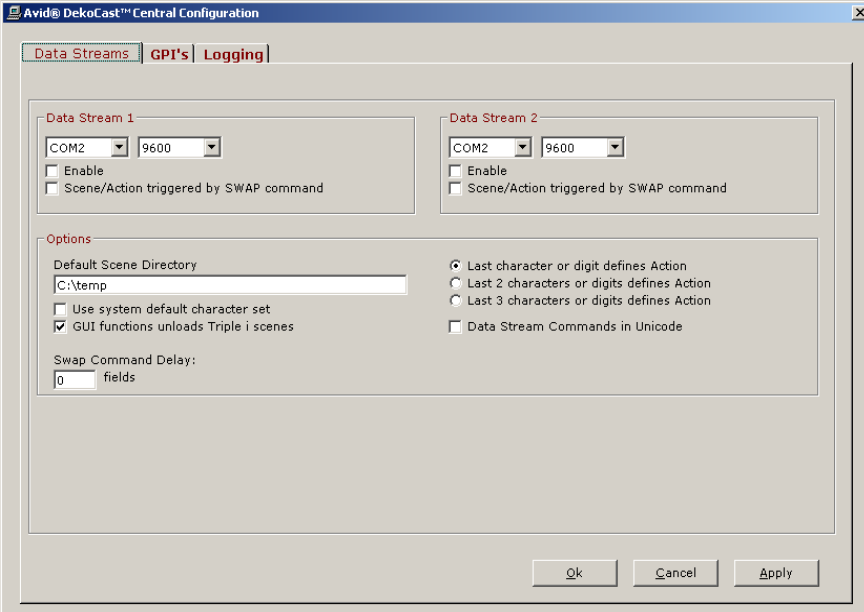Enable Data Stream 1 checkbox
864x612 pixels.
click(52, 171)
